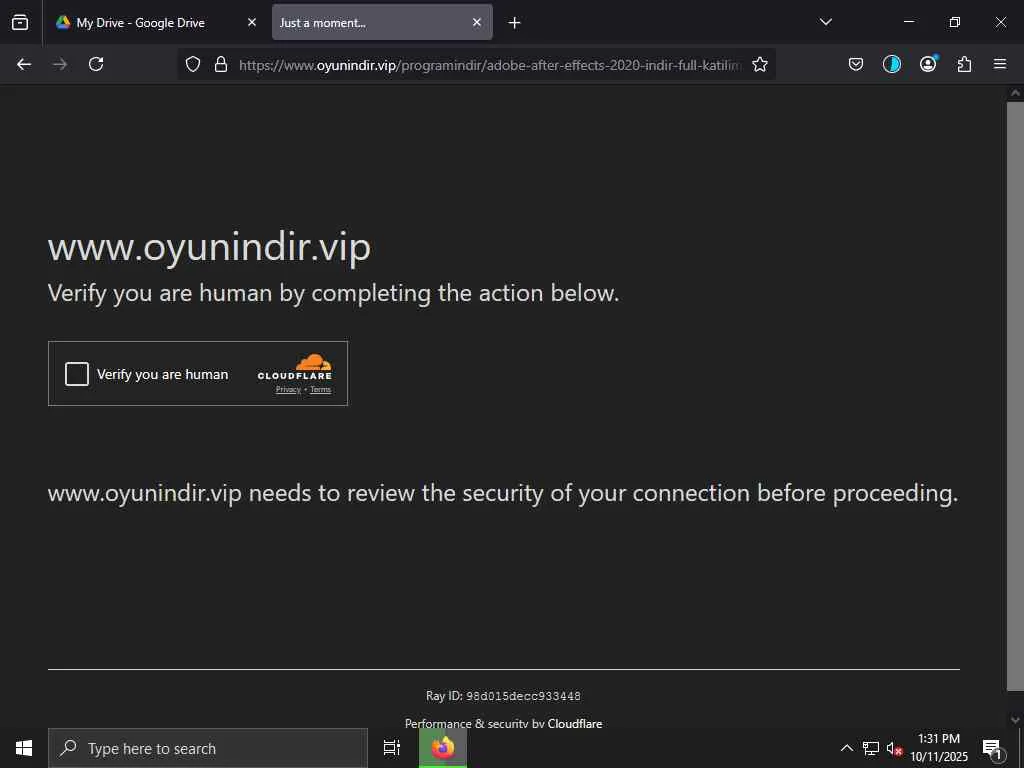Close the My Drive - Google Drive tab
This screenshot has height=768, width=1024.
tap(252, 22)
